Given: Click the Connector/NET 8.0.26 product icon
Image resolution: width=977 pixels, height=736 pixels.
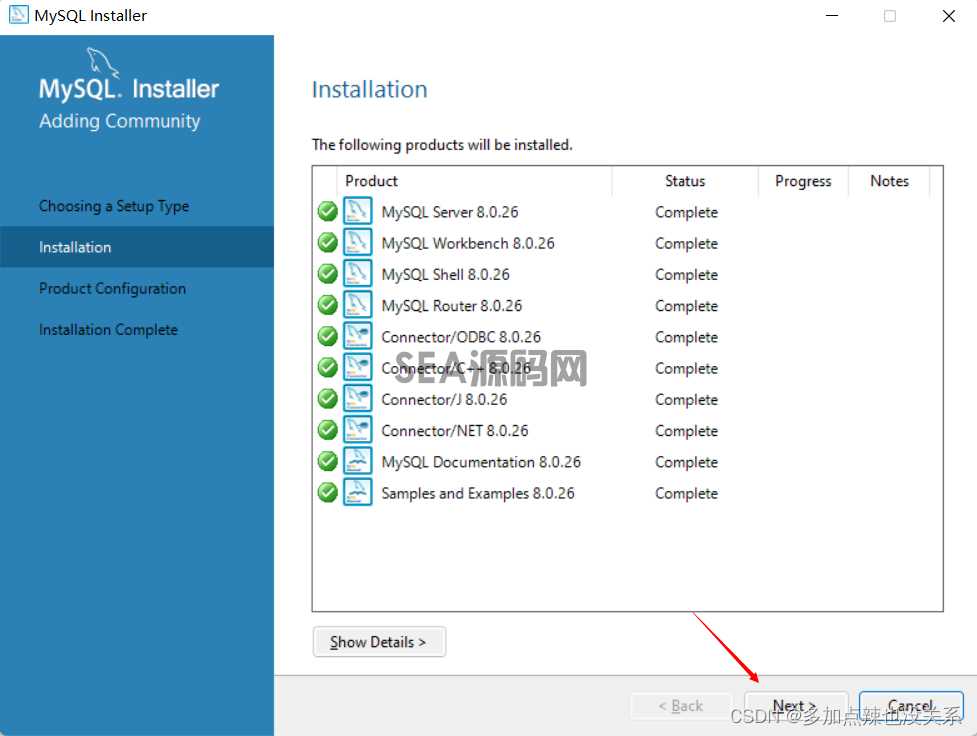Looking at the screenshot, I should coord(358,429).
